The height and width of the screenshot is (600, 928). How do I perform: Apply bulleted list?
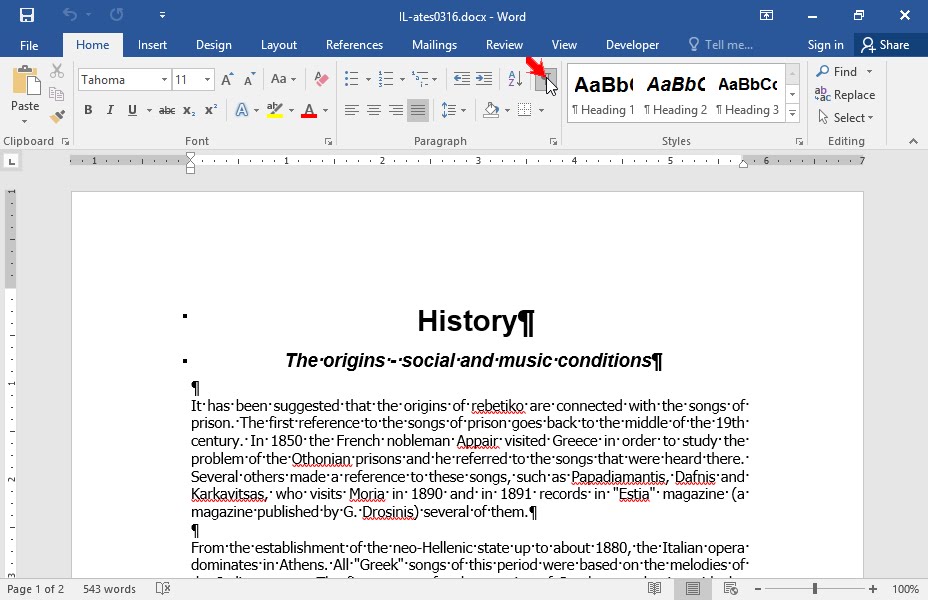pyautogui.click(x=352, y=79)
